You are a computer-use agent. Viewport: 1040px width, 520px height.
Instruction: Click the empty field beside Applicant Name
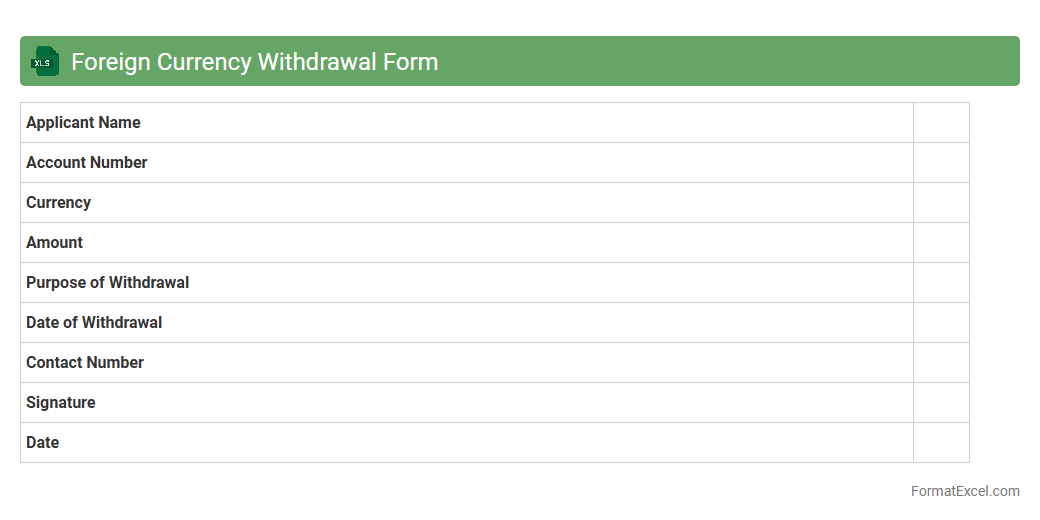pos(941,123)
